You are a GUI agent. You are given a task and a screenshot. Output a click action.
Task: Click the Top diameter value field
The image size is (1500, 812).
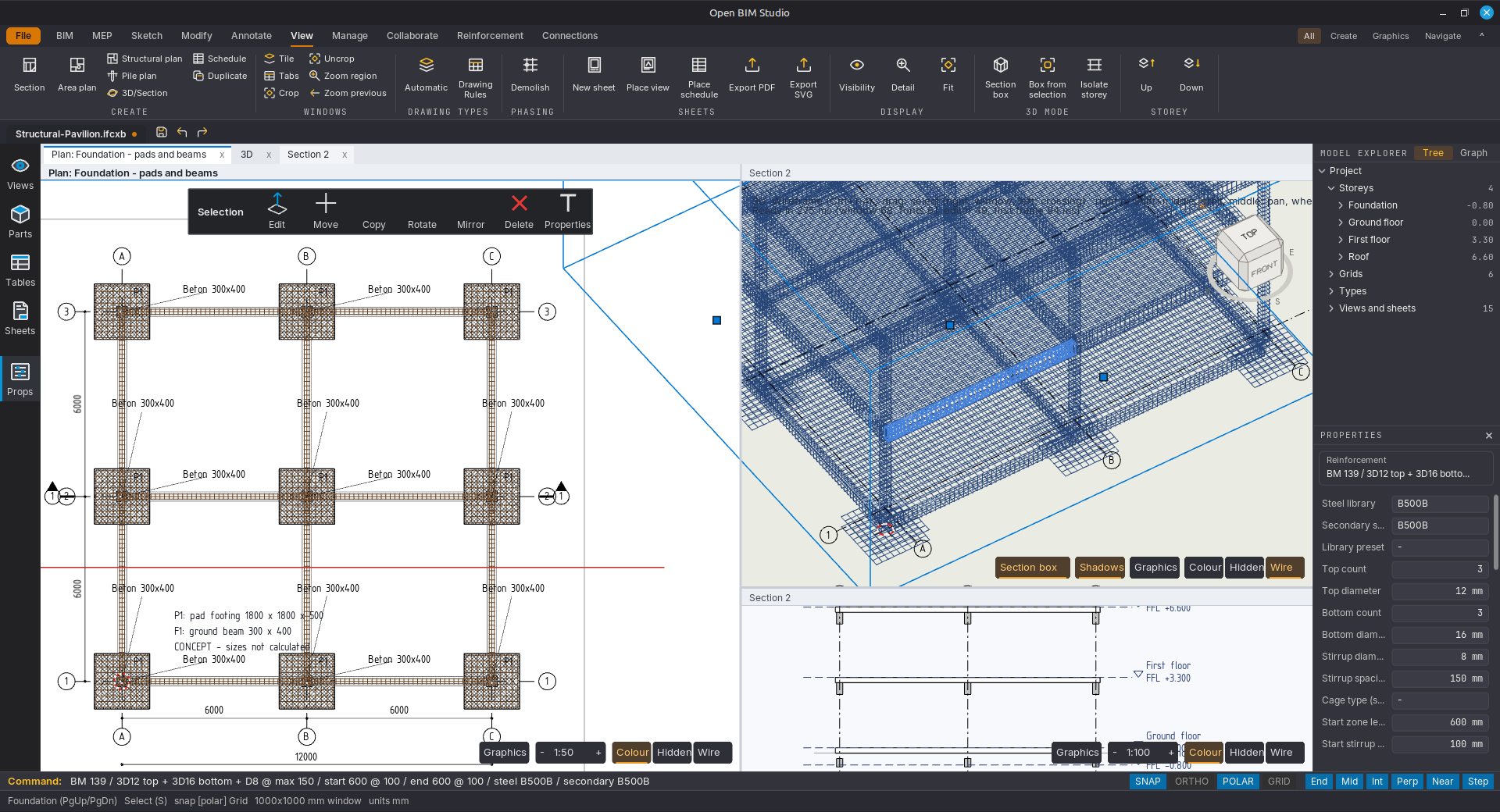[1440, 591]
